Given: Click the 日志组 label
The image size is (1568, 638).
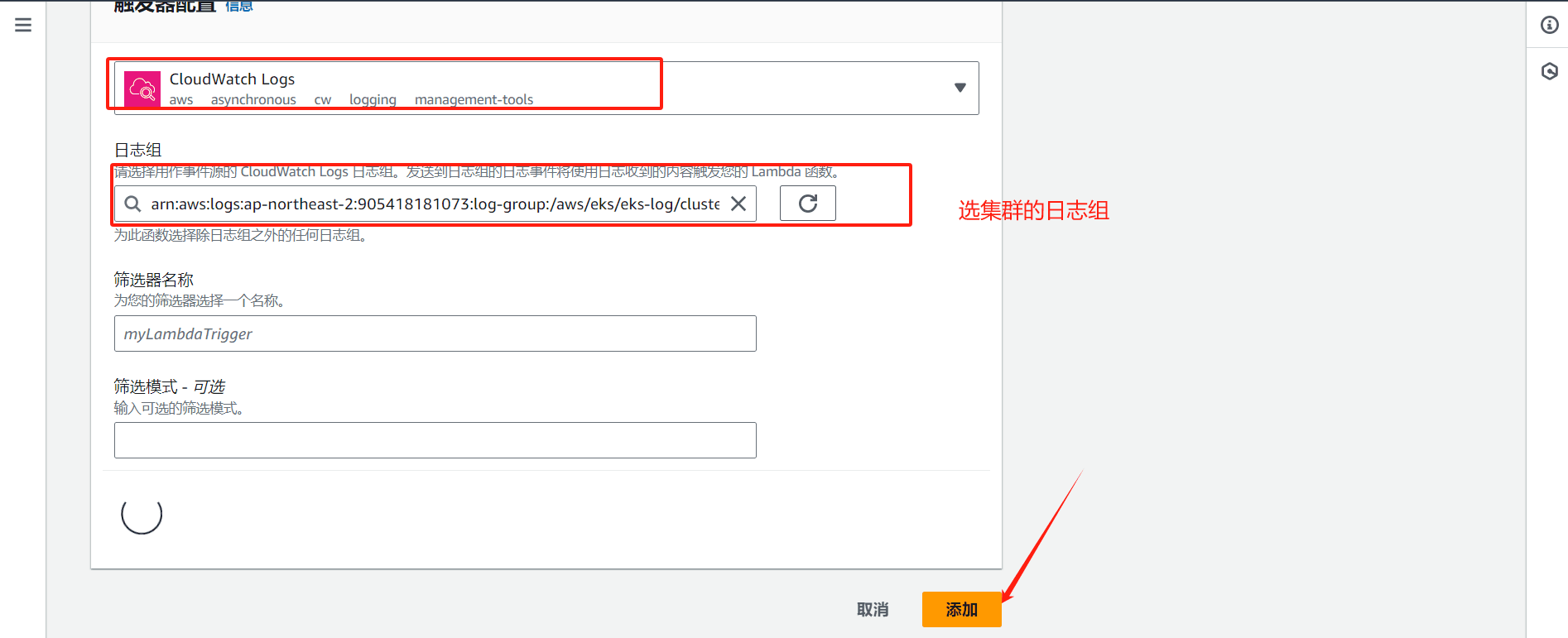Looking at the screenshot, I should [x=137, y=150].
